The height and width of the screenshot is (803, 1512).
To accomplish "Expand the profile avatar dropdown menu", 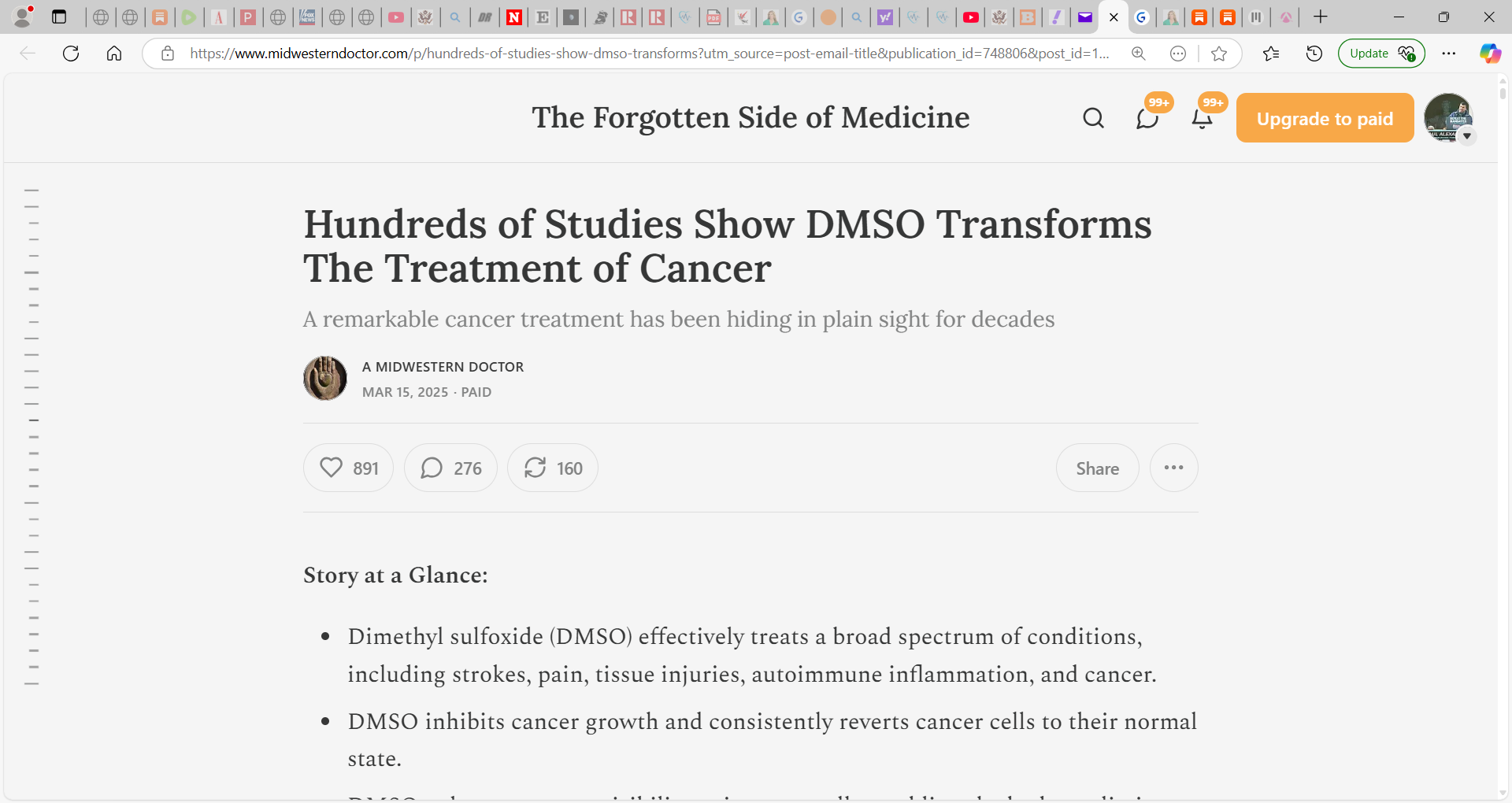I will coord(1467,137).
